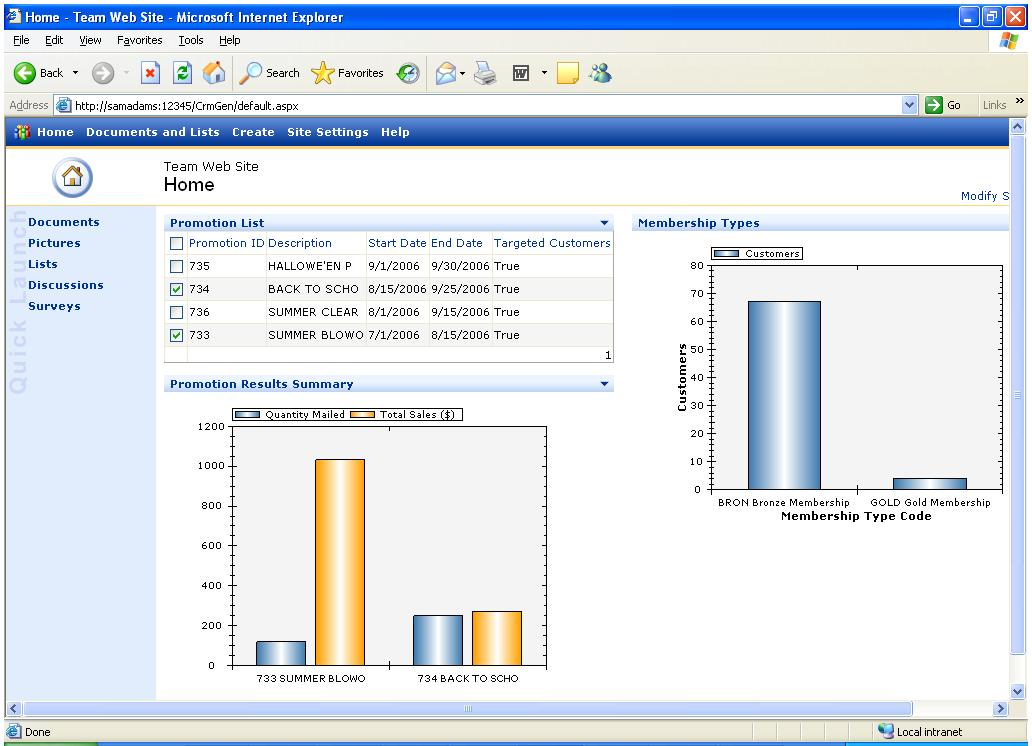1032x746 pixels.
Task: Open the Edit with Word dropdown arrow
Action: point(544,73)
